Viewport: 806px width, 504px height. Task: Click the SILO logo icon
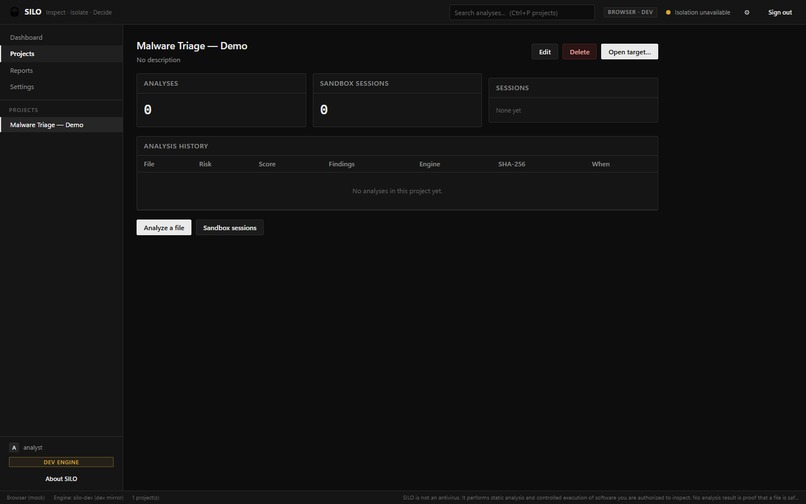point(14,12)
